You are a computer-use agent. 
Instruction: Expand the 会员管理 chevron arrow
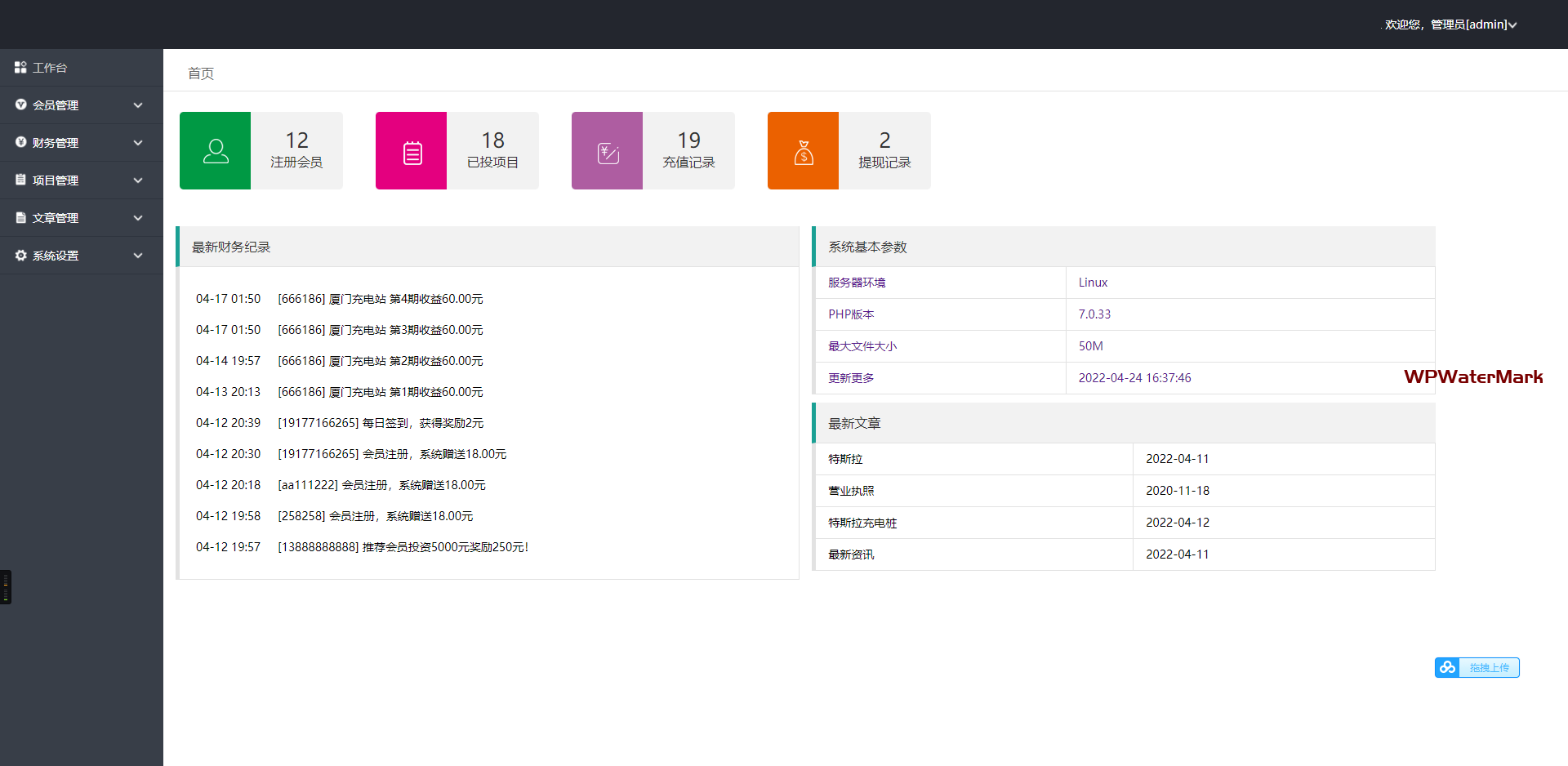pyautogui.click(x=138, y=105)
